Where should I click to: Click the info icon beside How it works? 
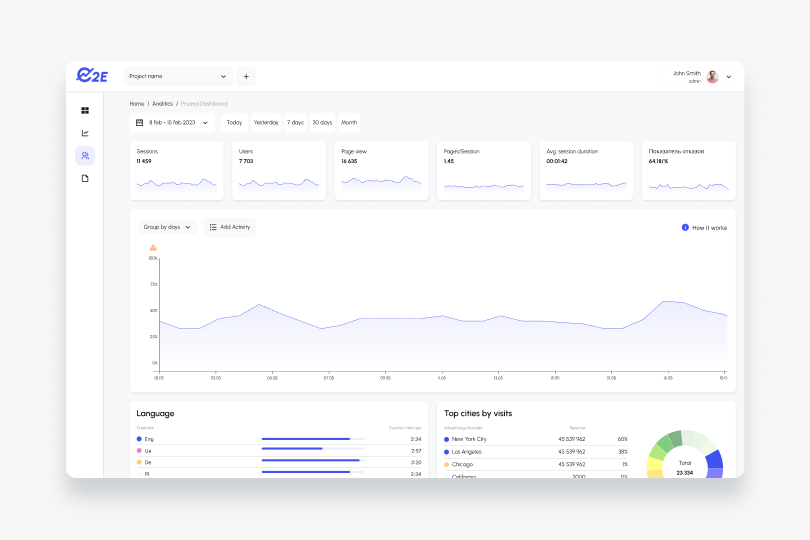point(685,228)
